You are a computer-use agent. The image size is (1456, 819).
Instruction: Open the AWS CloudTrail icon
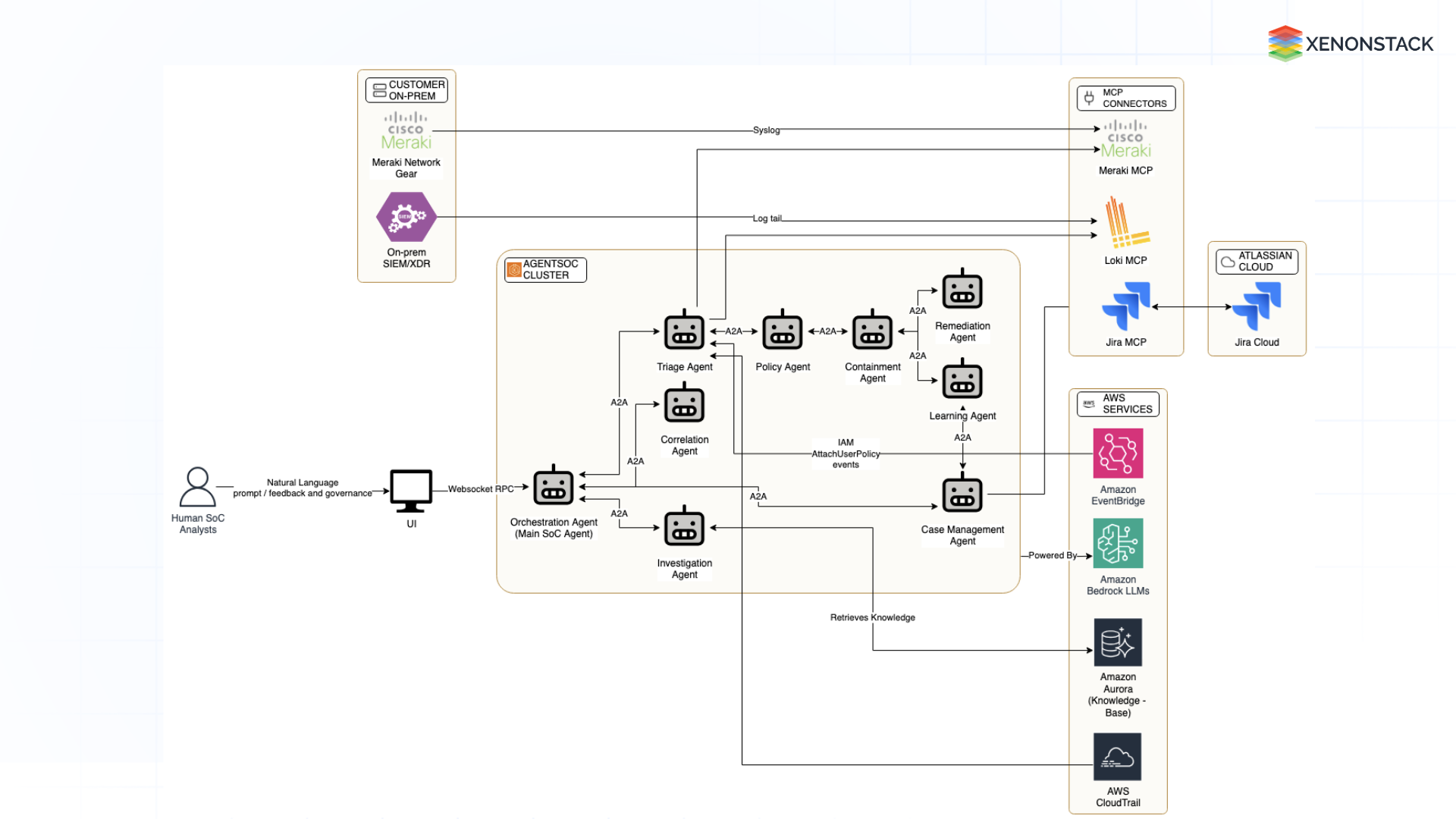pyautogui.click(x=1117, y=755)
